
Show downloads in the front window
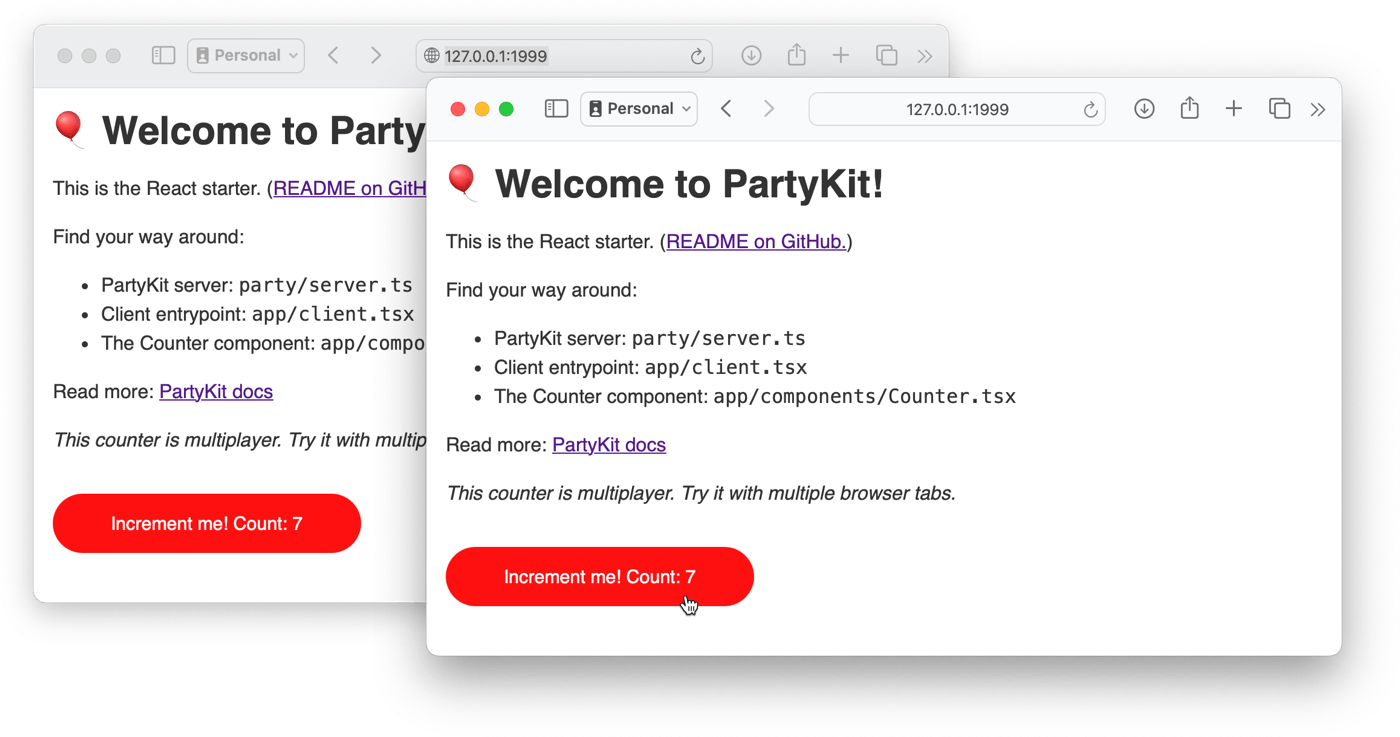click(1144, 109)
